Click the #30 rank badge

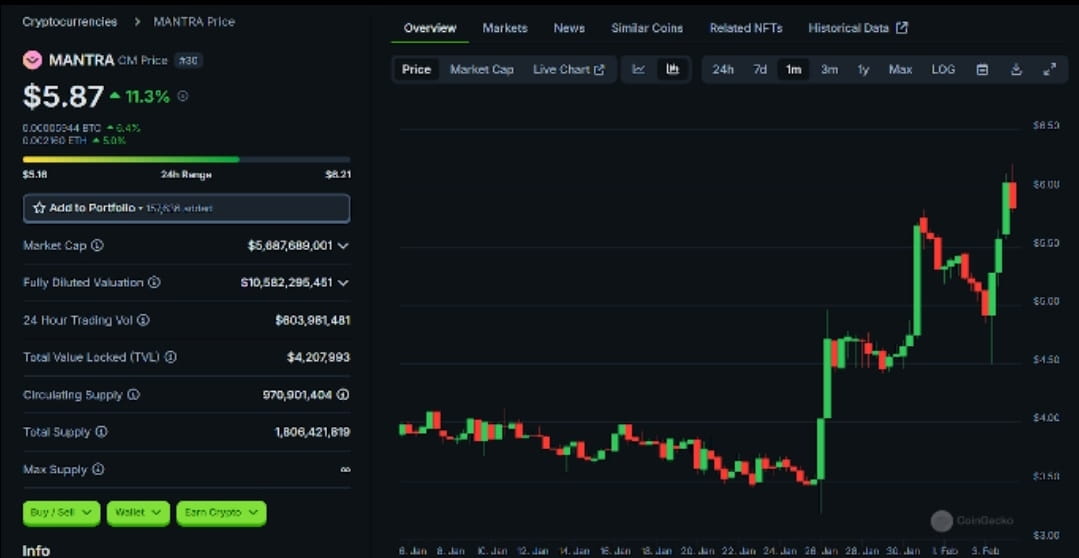coord(188,61)
